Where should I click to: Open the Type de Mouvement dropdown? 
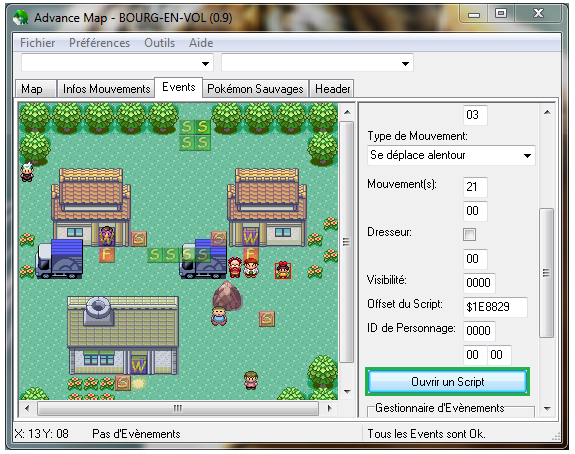(x=451, y=155)
